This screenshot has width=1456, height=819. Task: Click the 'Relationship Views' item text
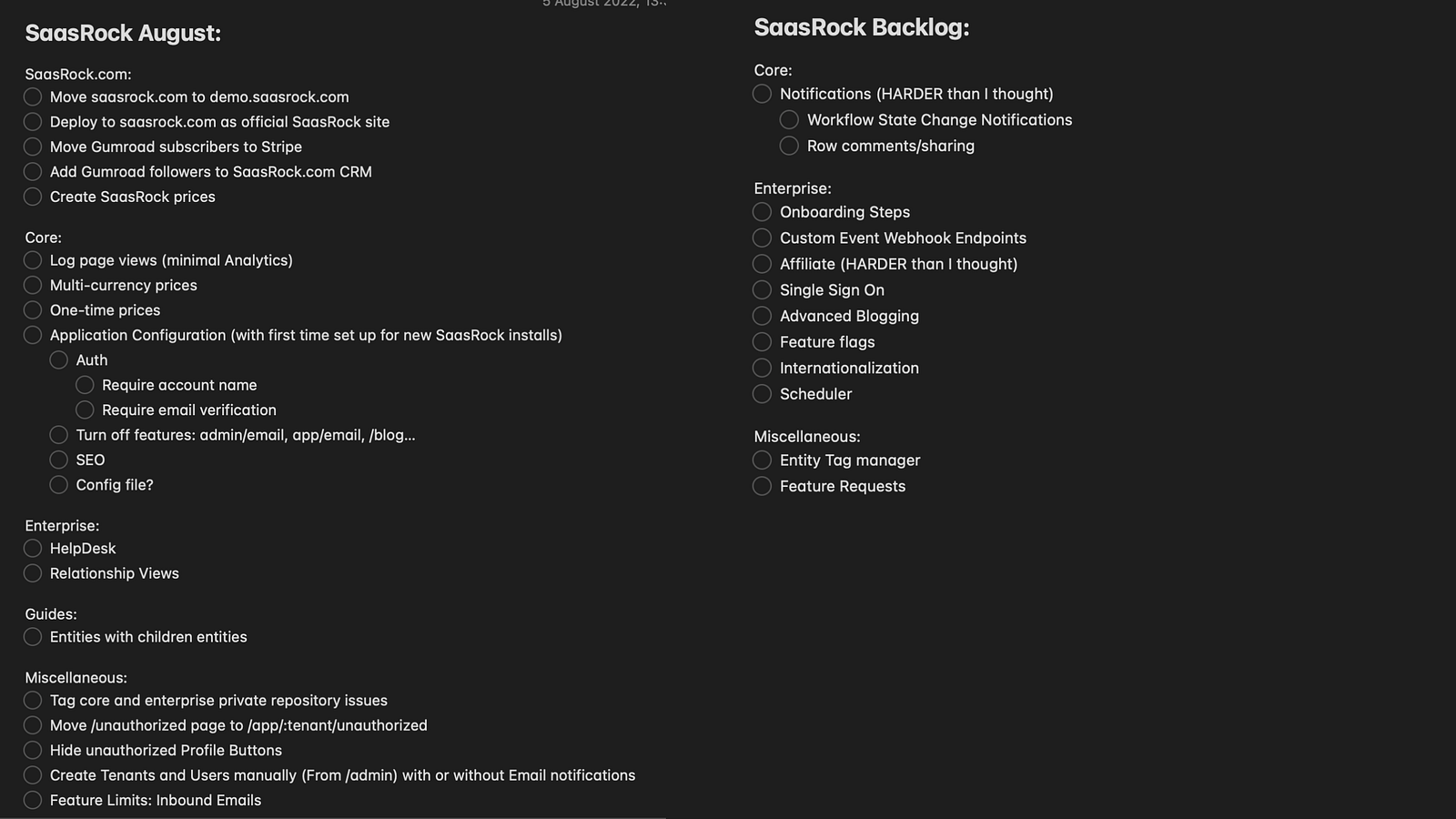point(115,573)
